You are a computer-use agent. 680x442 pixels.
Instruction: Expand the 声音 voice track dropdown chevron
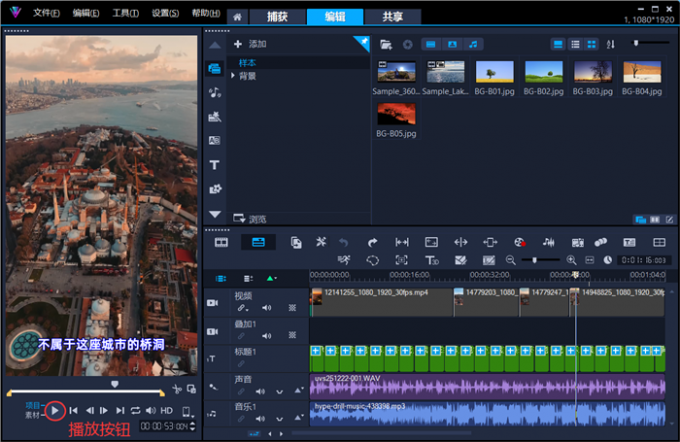click(279, 391)
